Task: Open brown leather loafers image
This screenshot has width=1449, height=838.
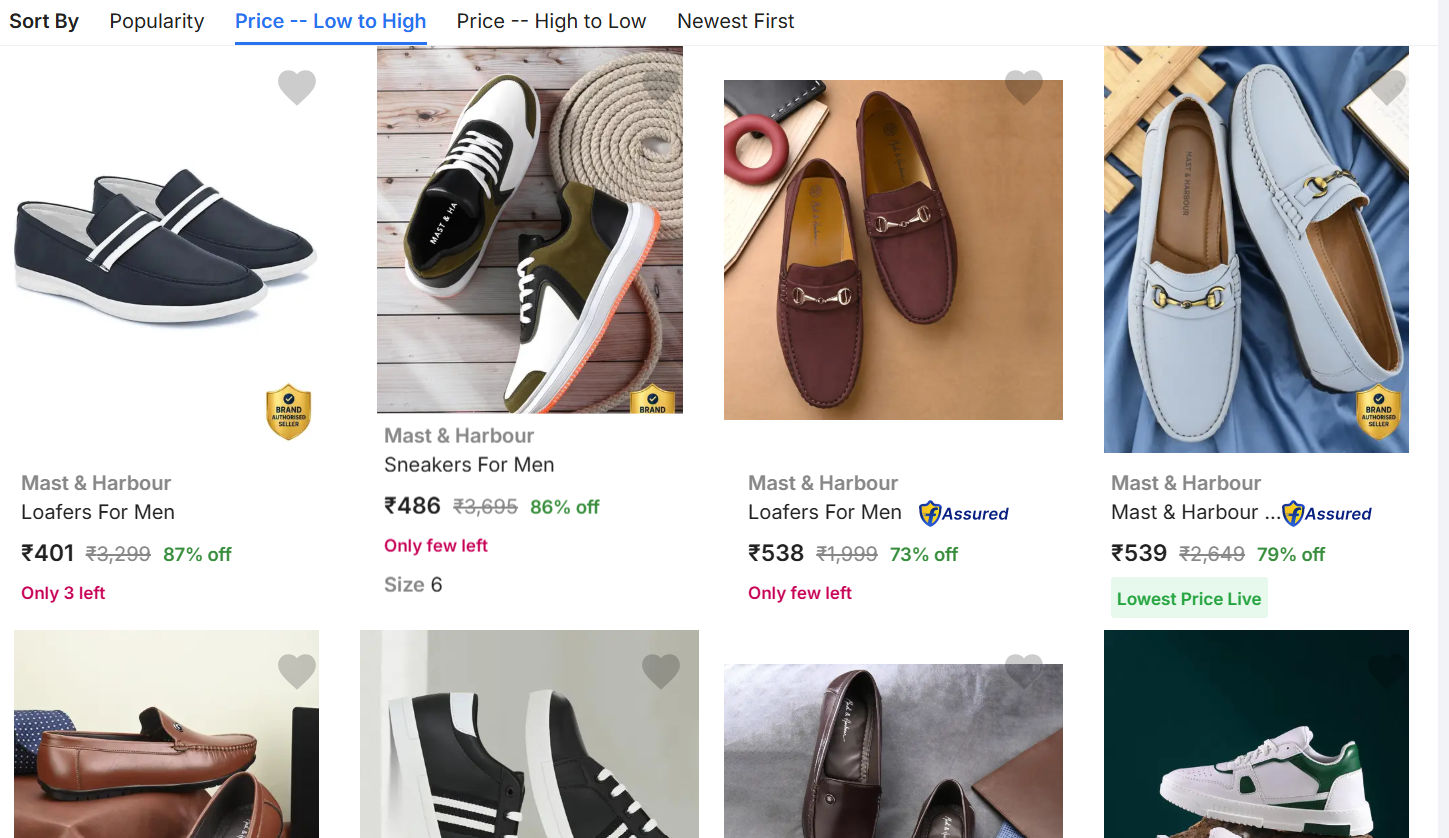Action: [x=166, y=734]
